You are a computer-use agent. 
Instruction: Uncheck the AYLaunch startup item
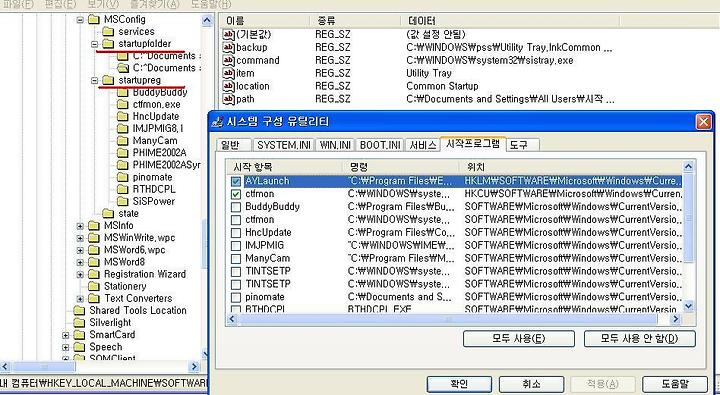click(x=236, y=181)
